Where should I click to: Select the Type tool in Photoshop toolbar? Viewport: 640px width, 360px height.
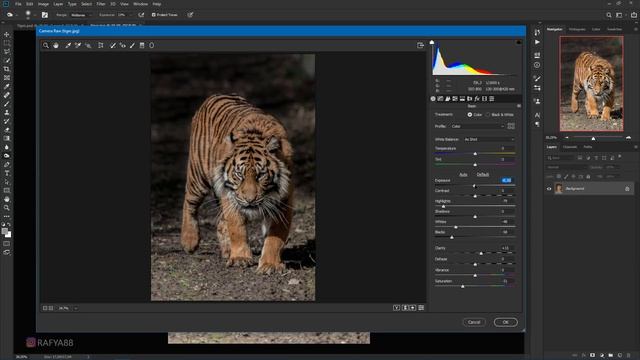7,173
